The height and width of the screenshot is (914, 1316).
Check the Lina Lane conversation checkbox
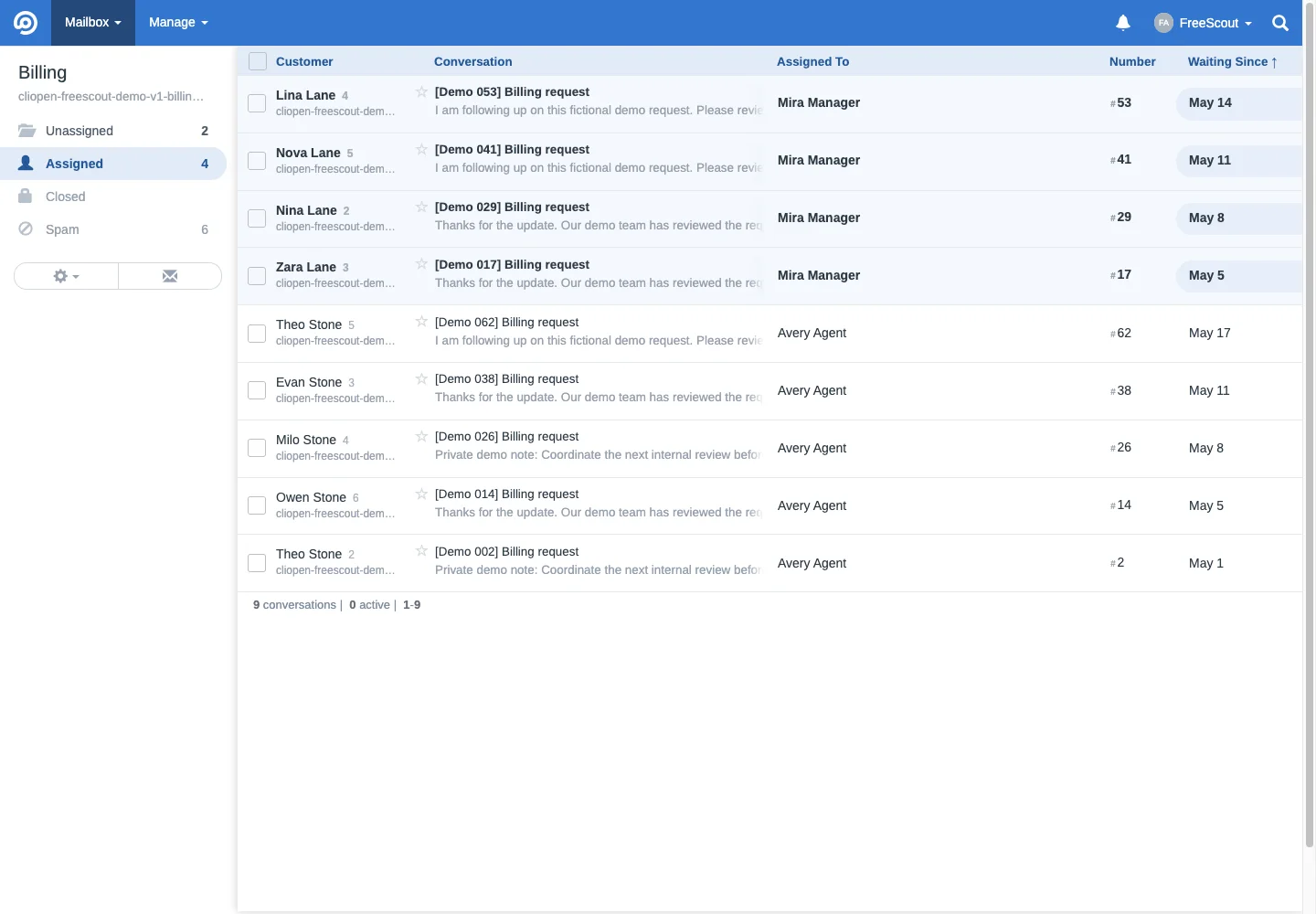[257, 103]
